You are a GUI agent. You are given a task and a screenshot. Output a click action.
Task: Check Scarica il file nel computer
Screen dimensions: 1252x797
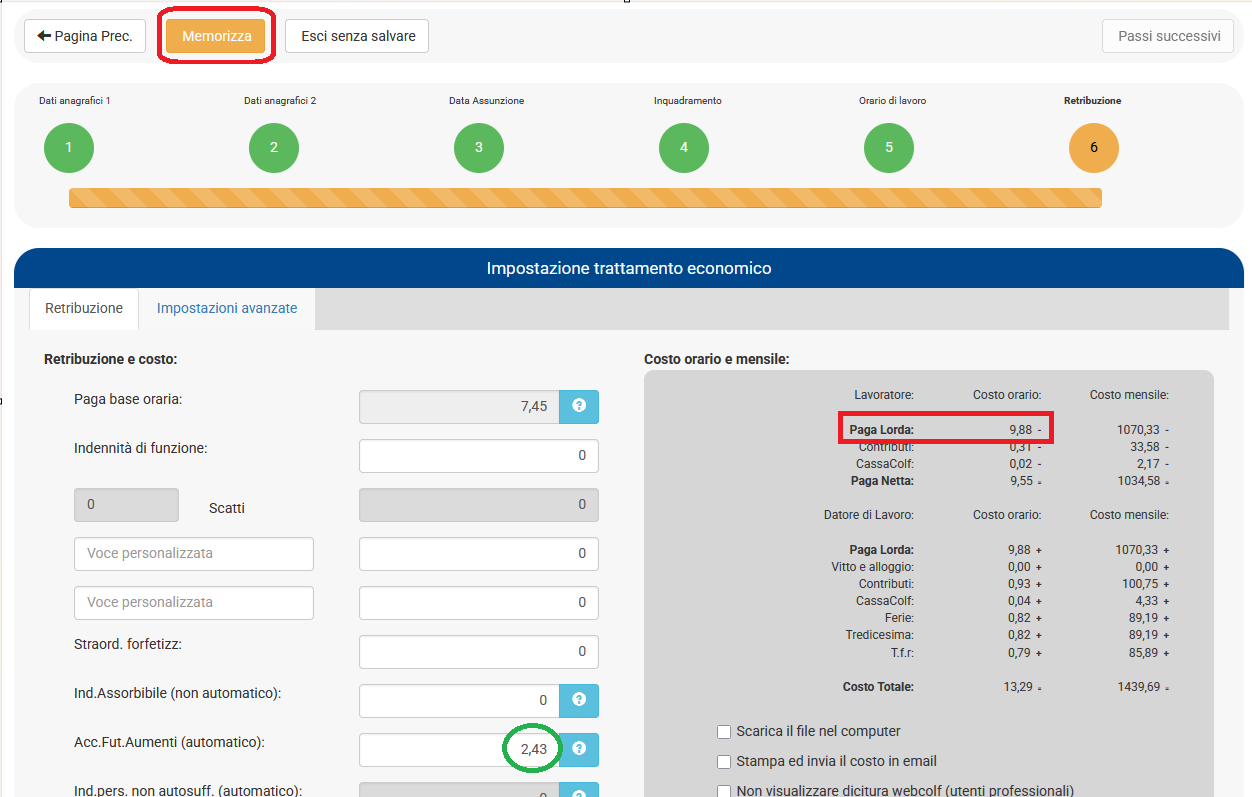[x=724, y=732]
